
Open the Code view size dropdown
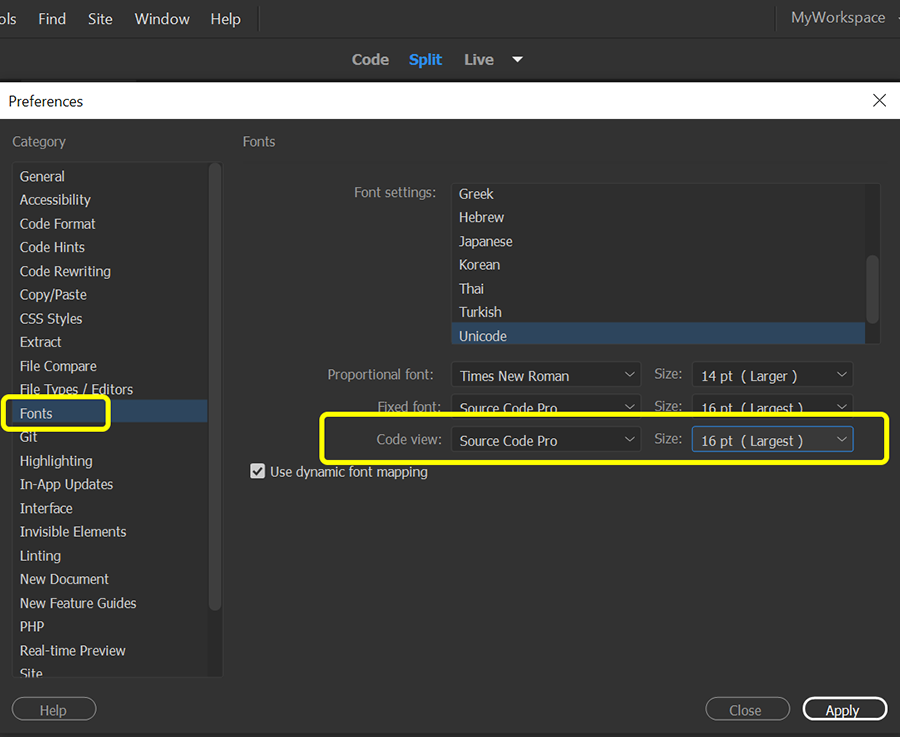(x=772, y=440)
